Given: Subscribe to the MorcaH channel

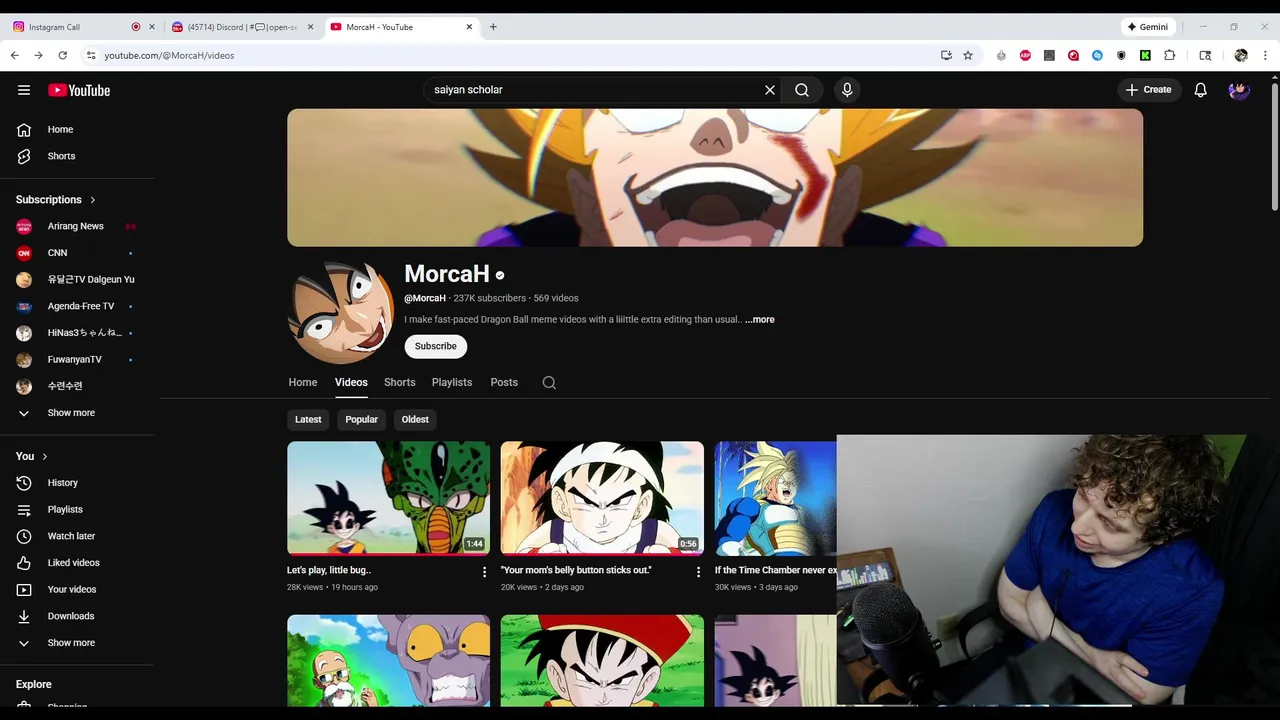Looking at the screenshot, I should coord(435,346).
